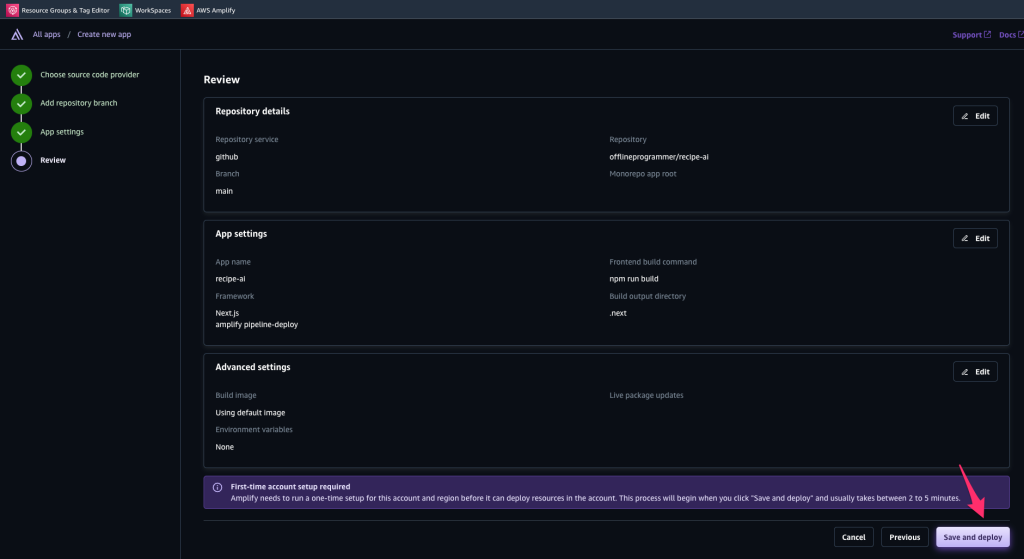
Task: Edit the Repository details section
Action: pos(975,116)
